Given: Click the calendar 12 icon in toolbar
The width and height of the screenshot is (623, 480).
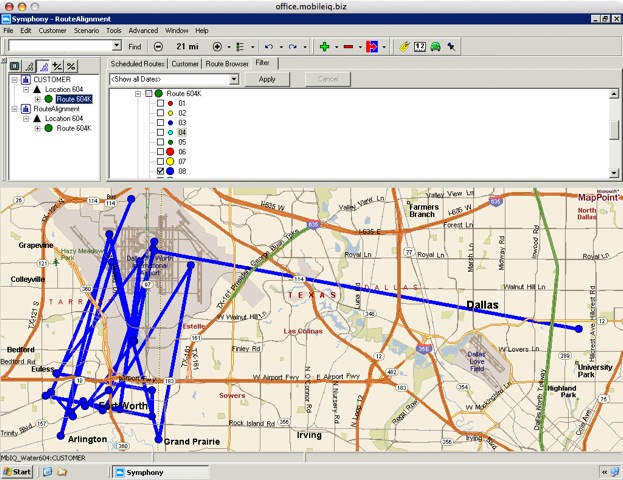Looking at the screenshot, I should (420, 46).
